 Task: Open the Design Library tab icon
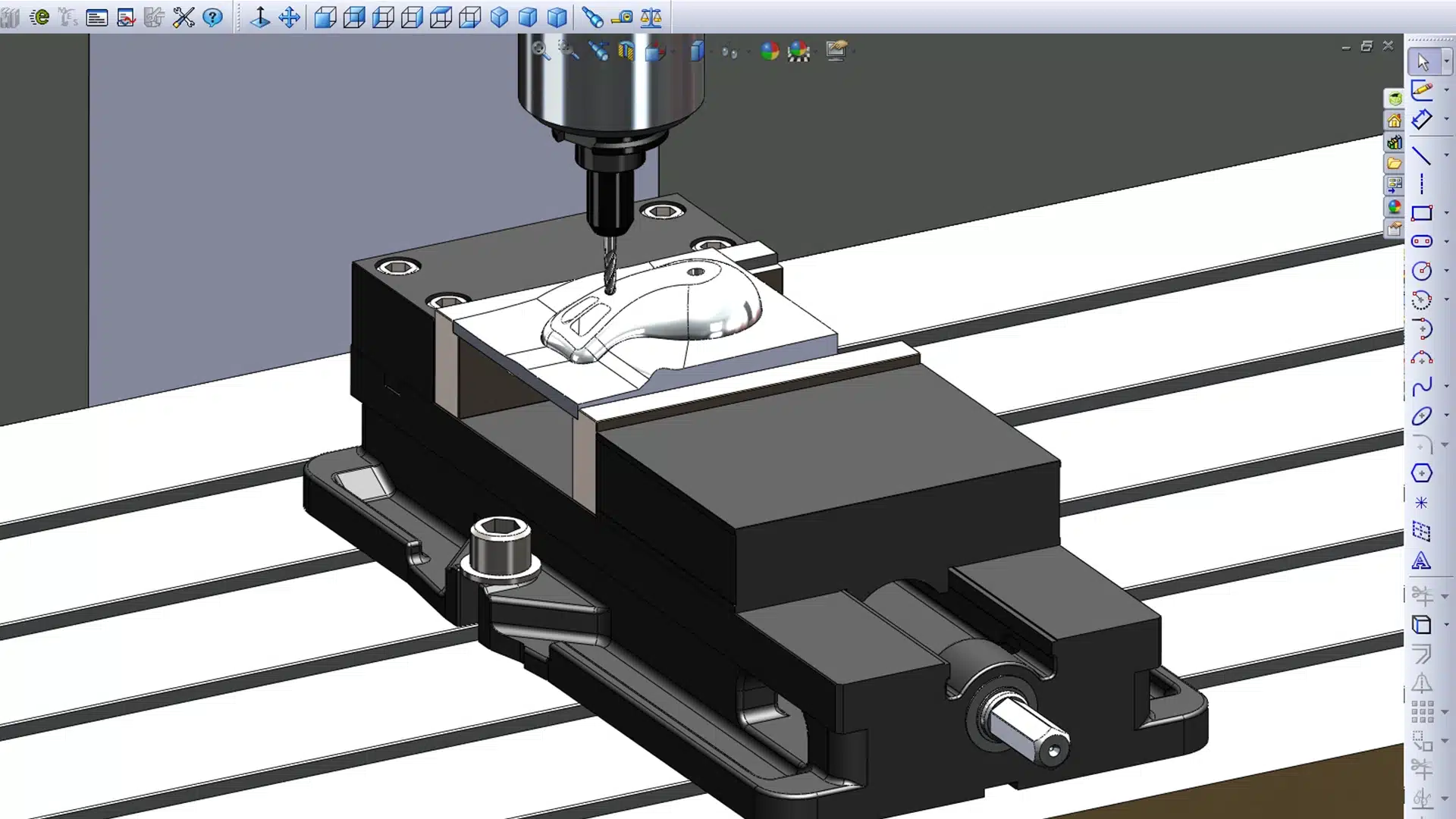tap(1395, 142)
